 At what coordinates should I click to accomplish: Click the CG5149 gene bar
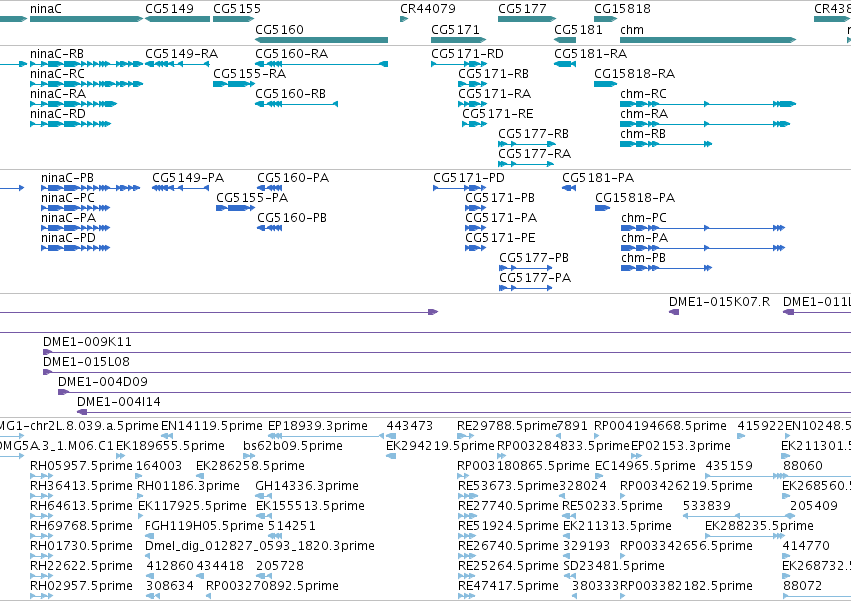(177, 19)
